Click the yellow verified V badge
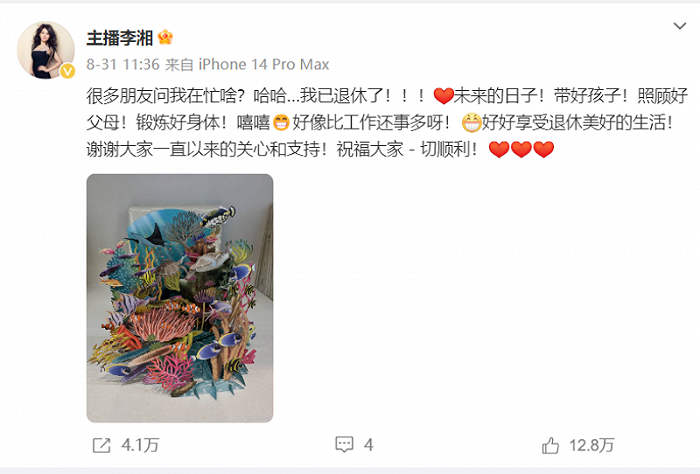 tap(67, 71)
